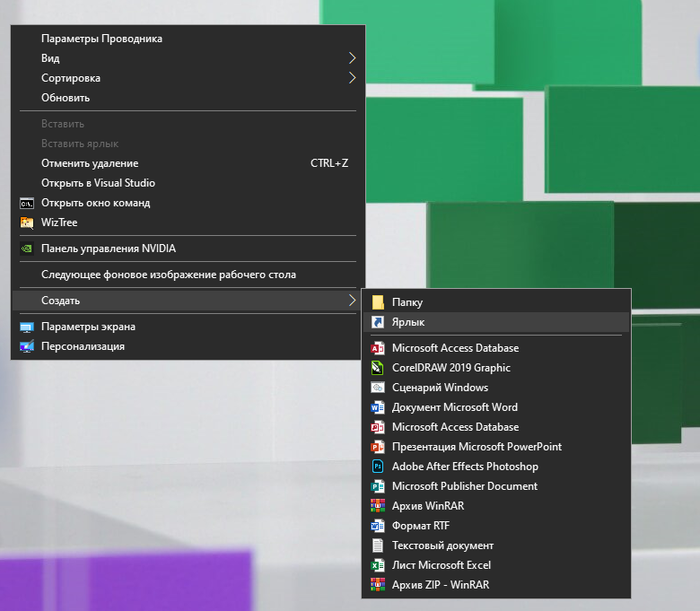Expand the Вид submenu arrow
700x611 pixels.
point(352,58)
